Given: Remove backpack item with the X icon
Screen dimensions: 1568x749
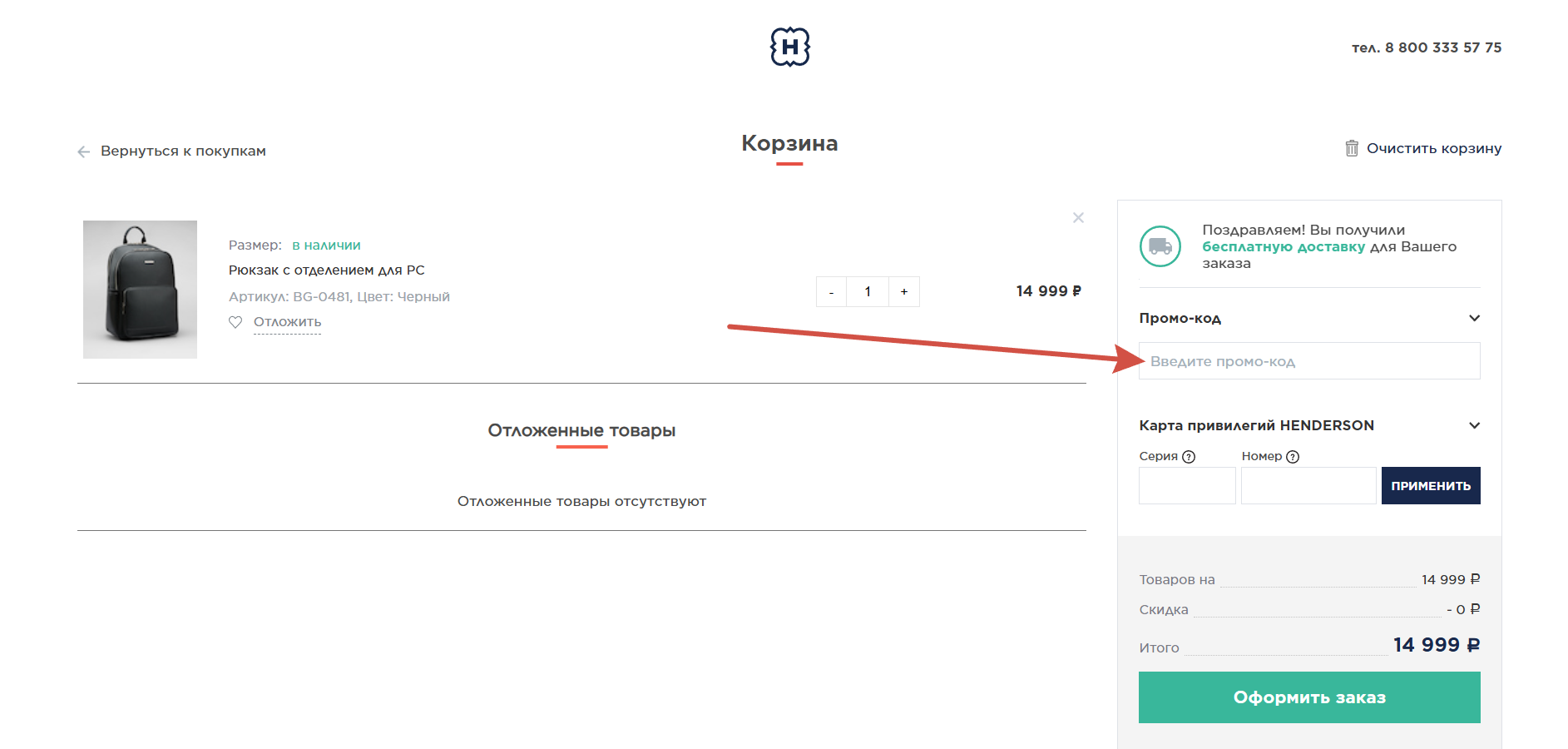Looking at the screenshot, I should point(1078,218).
